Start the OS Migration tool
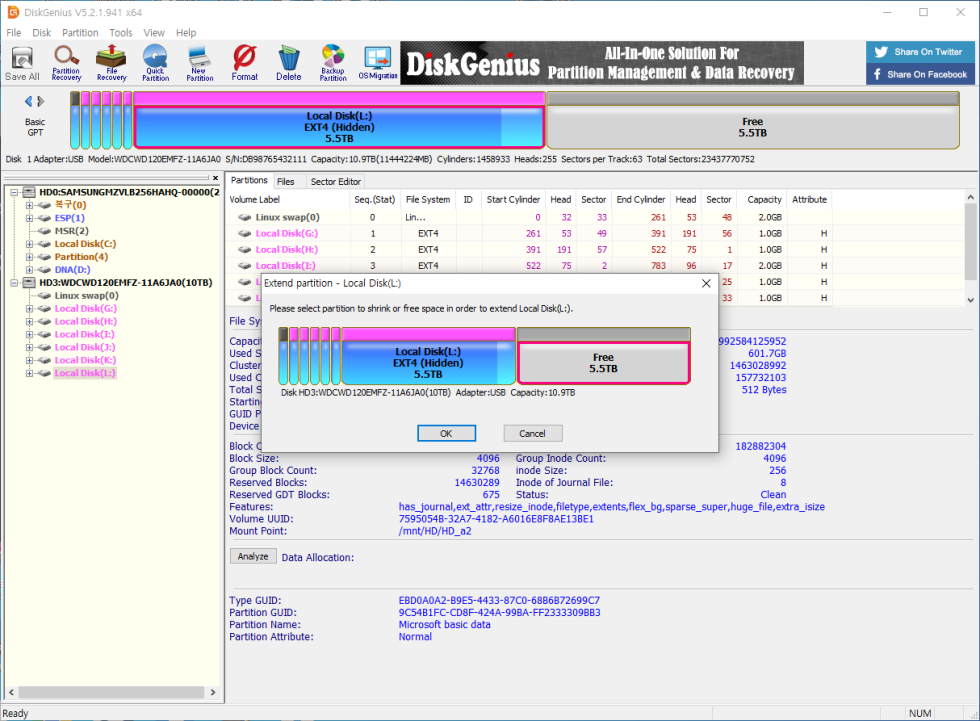This screenshot has width=980, height=721. click(x=376, y=62)
